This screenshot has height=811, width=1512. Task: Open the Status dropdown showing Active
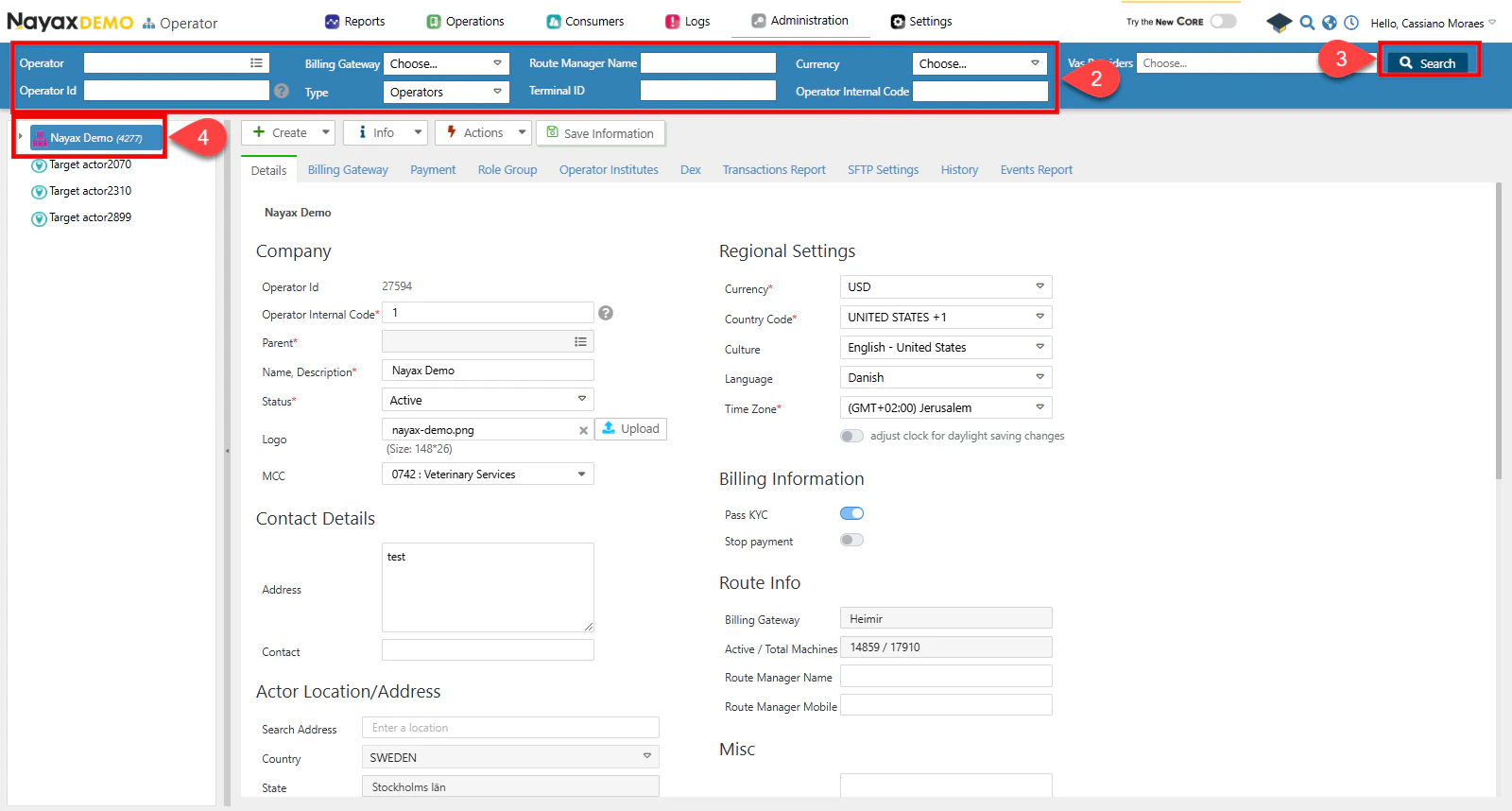[x=488, y=400]
